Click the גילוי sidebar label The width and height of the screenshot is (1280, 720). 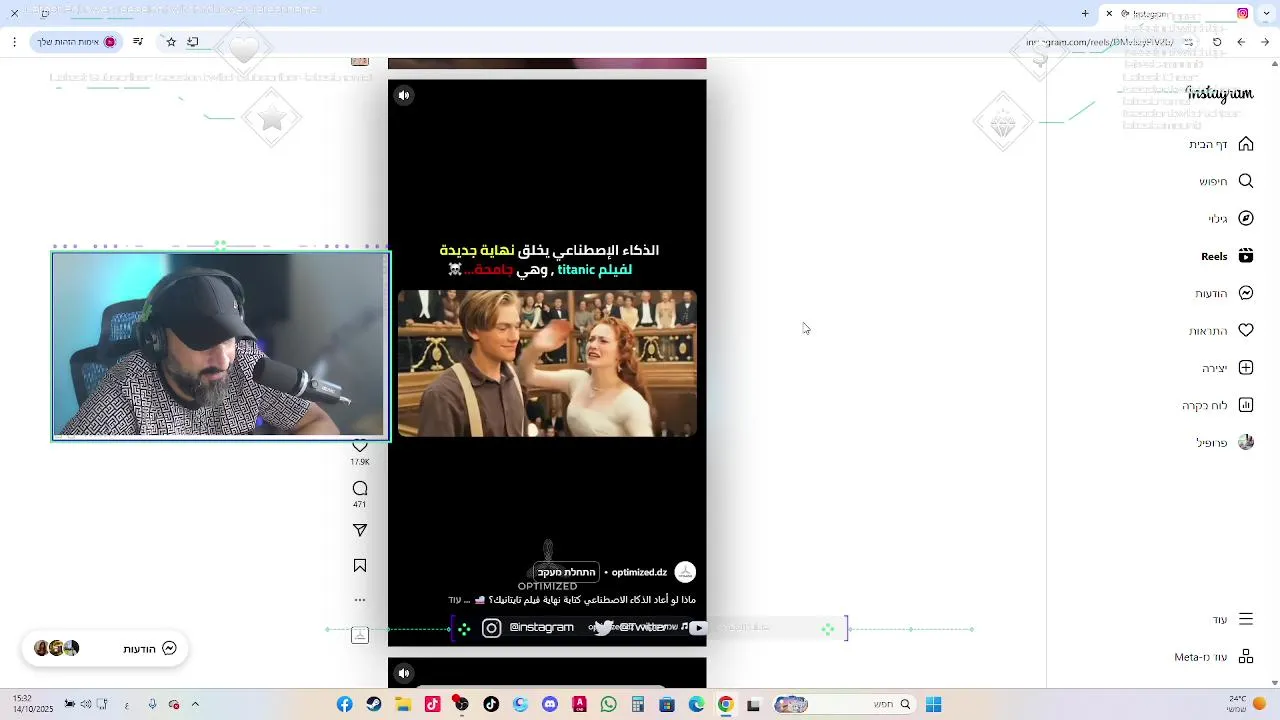1218,218
